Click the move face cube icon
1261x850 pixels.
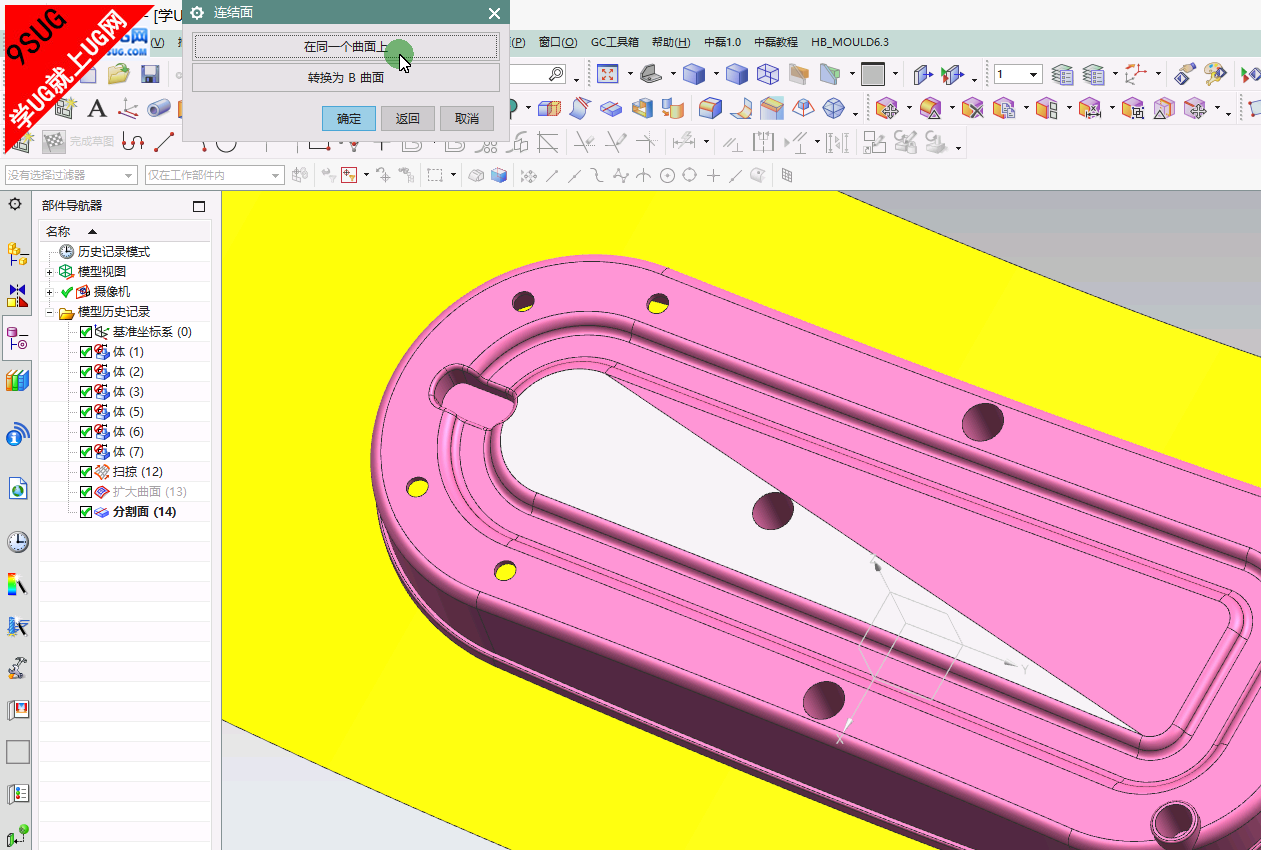[886, 108]
